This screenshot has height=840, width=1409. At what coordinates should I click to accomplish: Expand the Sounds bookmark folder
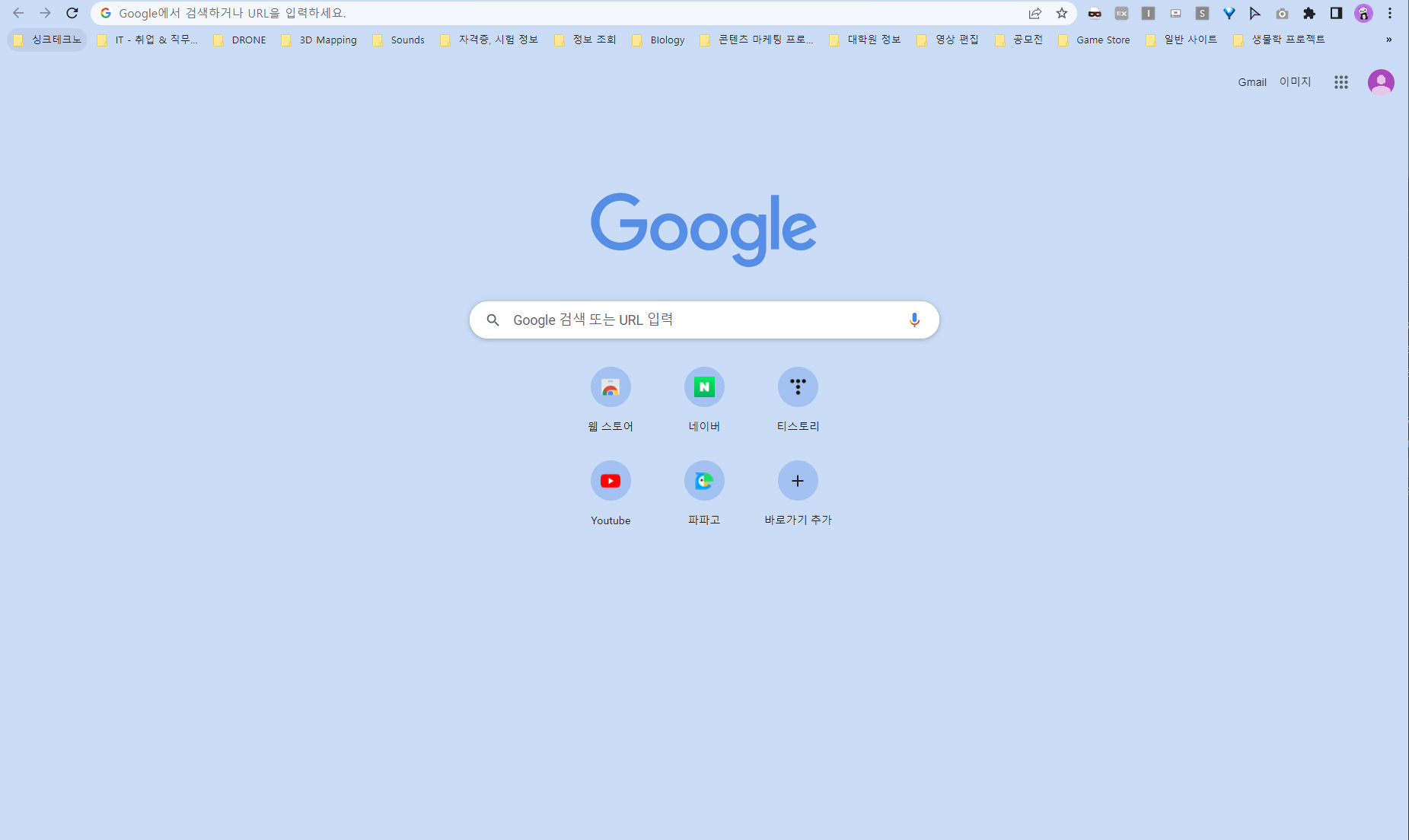(x=399, y=40)
